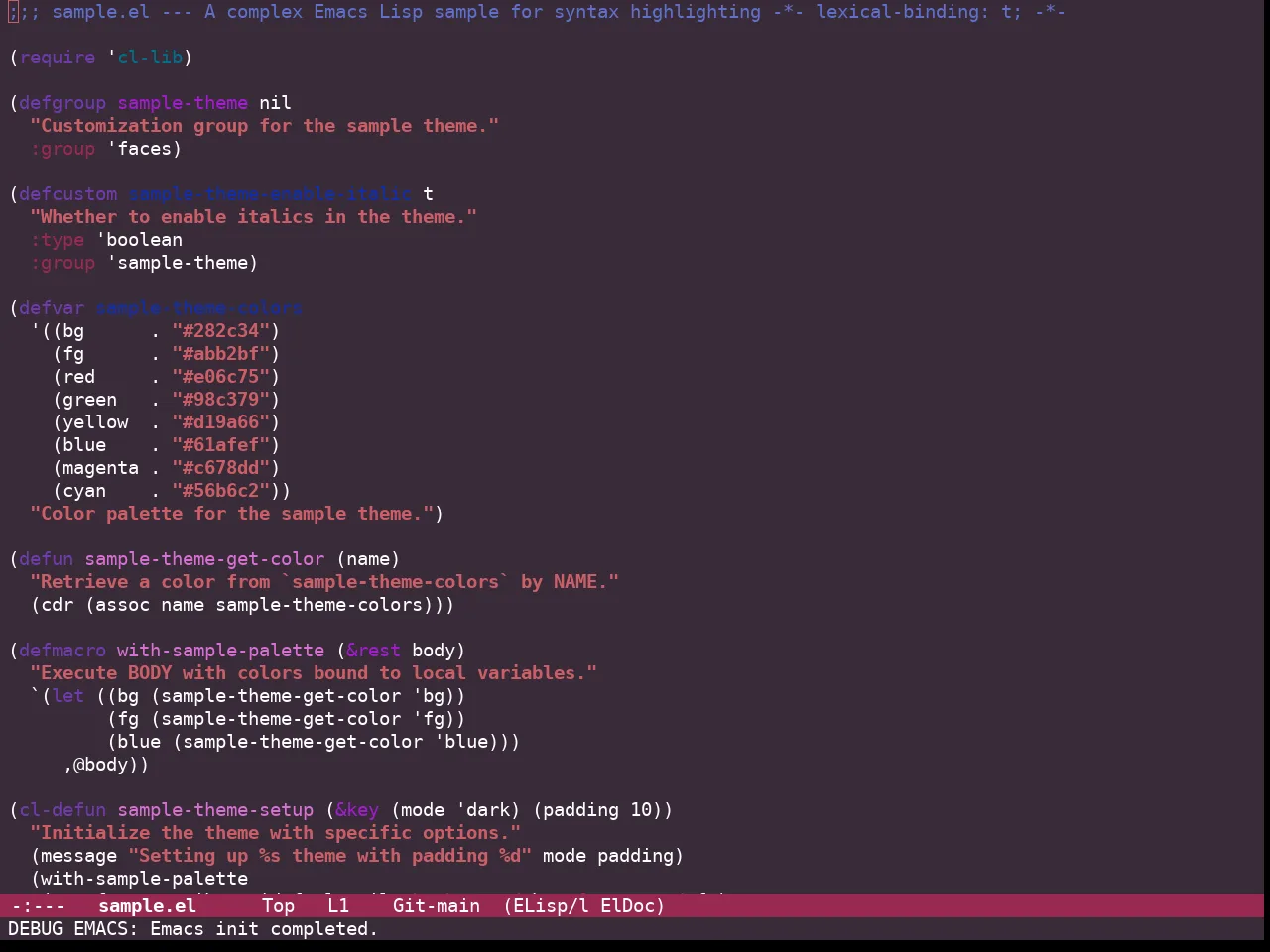This screenshot has width=1270, height=952.
Task: Click color string "#282c34"
Action: click(221, 331)
